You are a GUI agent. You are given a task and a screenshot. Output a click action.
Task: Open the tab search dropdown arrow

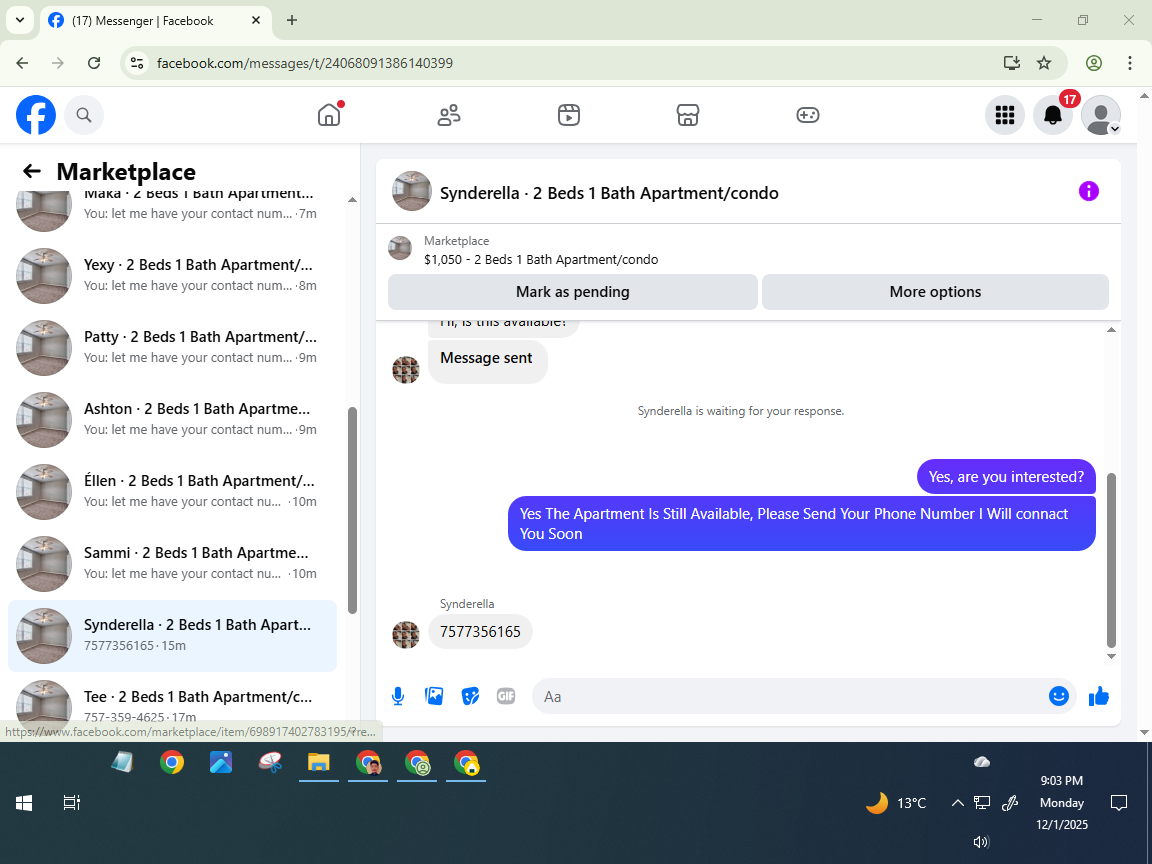pos(20,20)
